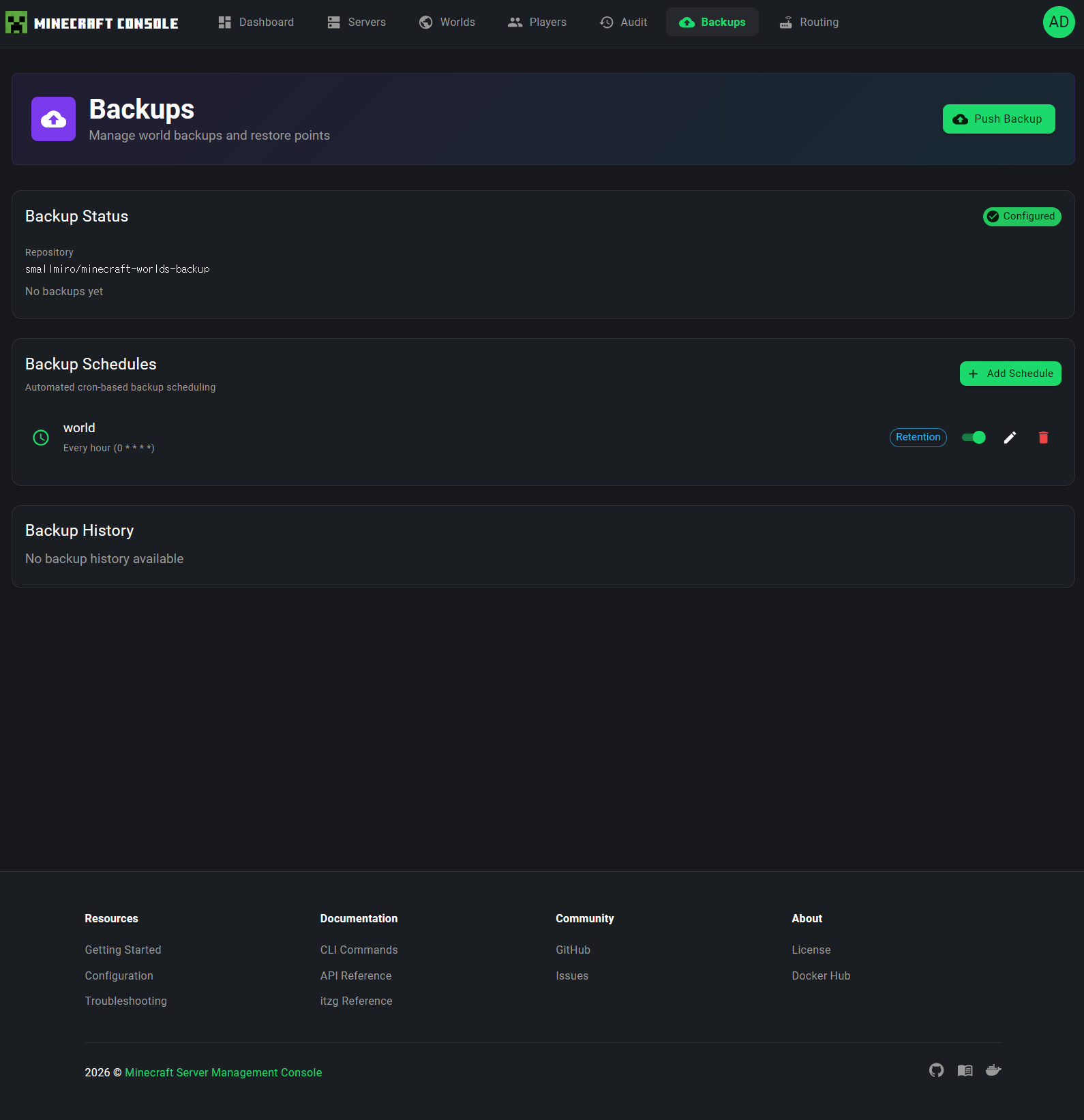Click the world schedule name
This screenshot has height=1120, width=1084.
(x=79, y=428)
